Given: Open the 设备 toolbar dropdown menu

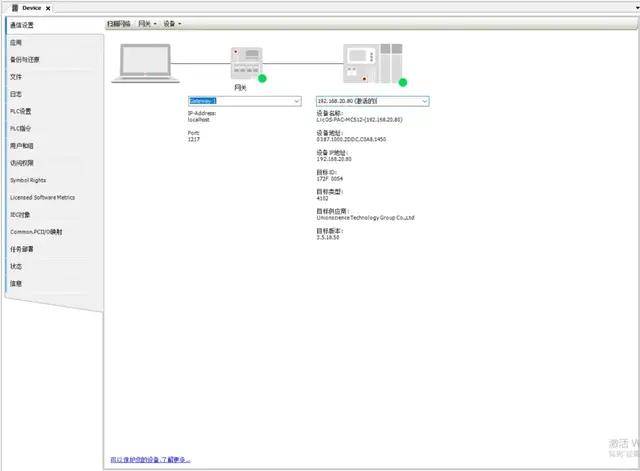Looking at the screenshot, I should tap(172, 23).
